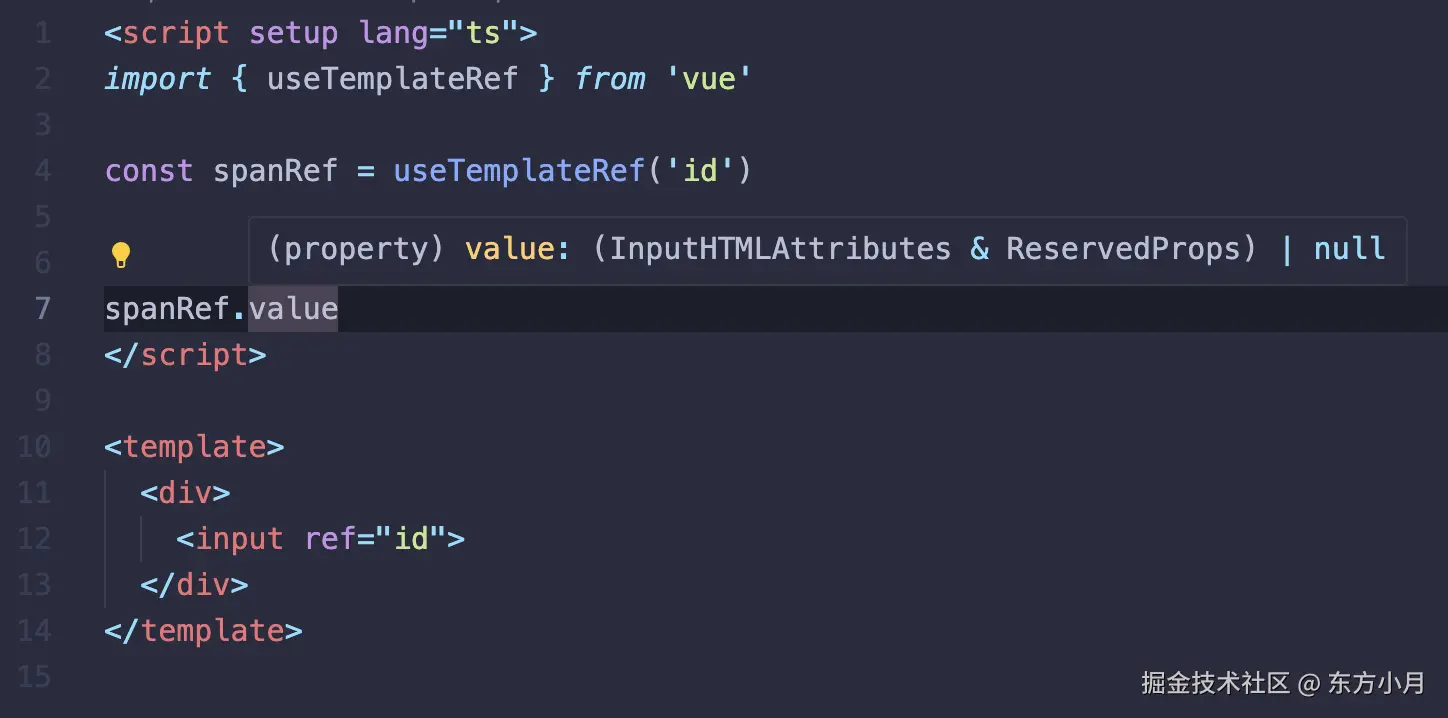Click the highlighted value property
Image resolution: width=1448 pixels, height=718 pixels.
click(x=293, y=308)
